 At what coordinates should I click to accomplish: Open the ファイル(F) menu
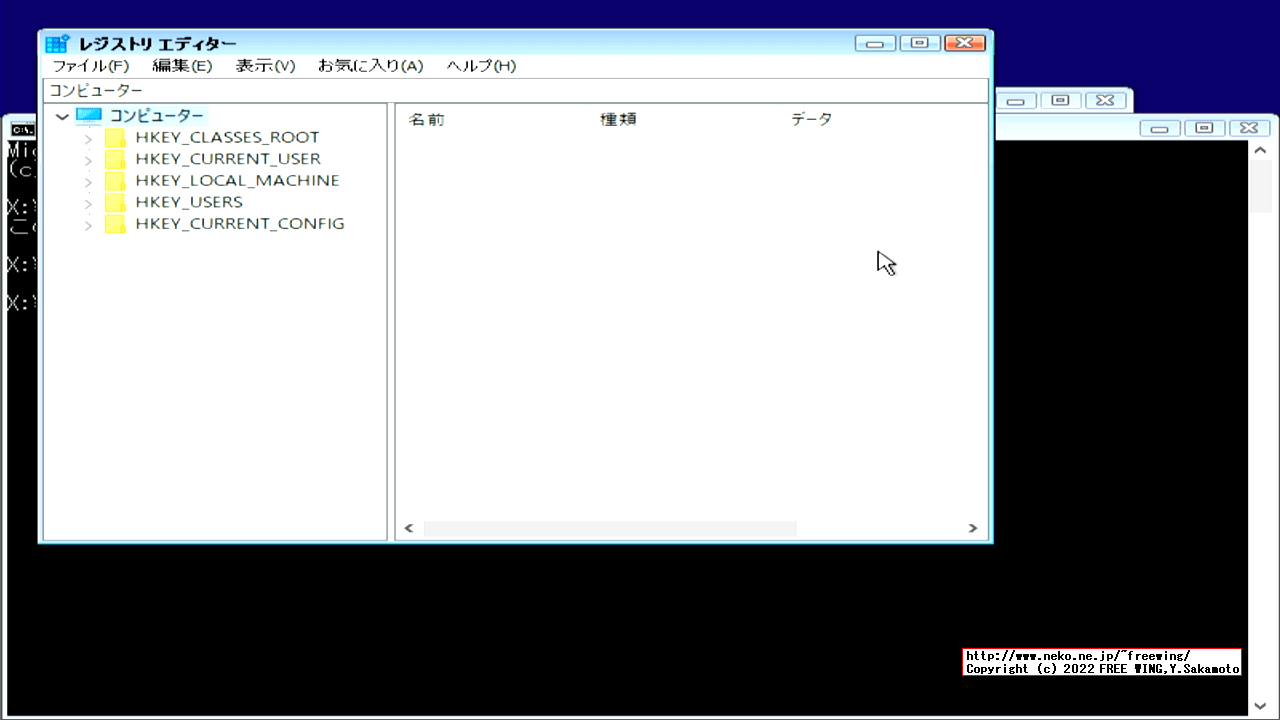(x=91, y=66)
